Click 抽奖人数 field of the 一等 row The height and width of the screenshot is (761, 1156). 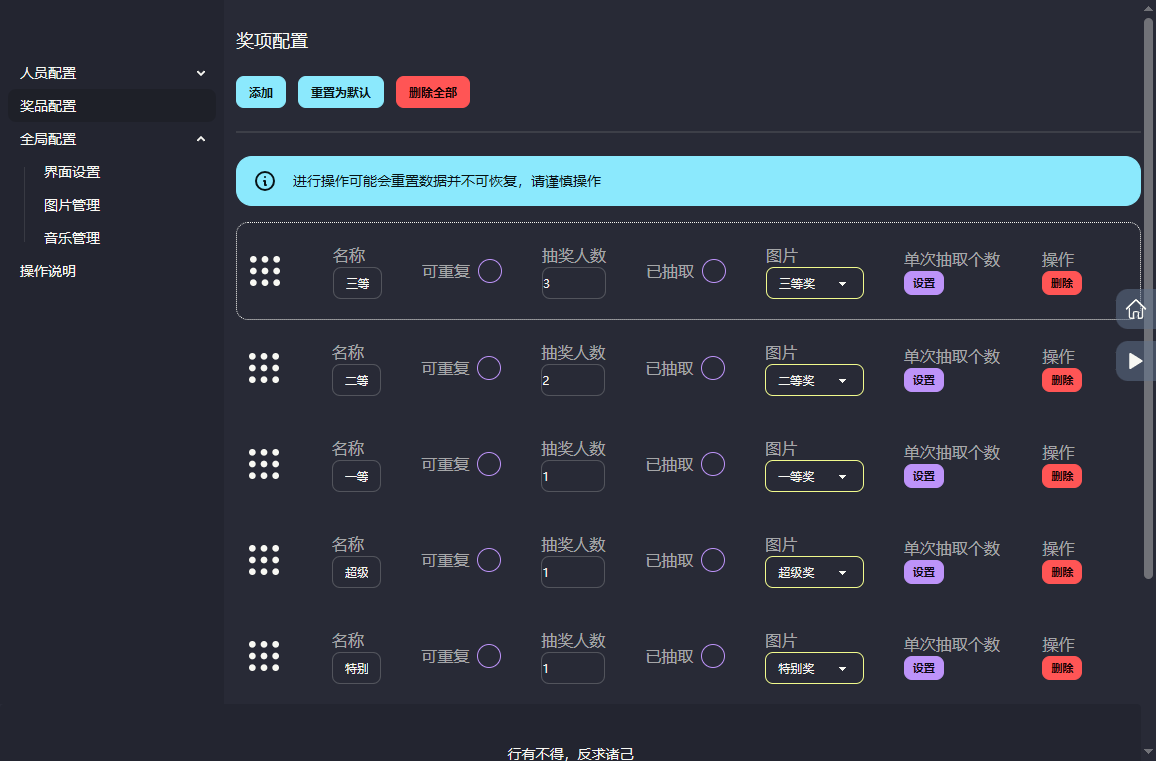tap(573, 476)
